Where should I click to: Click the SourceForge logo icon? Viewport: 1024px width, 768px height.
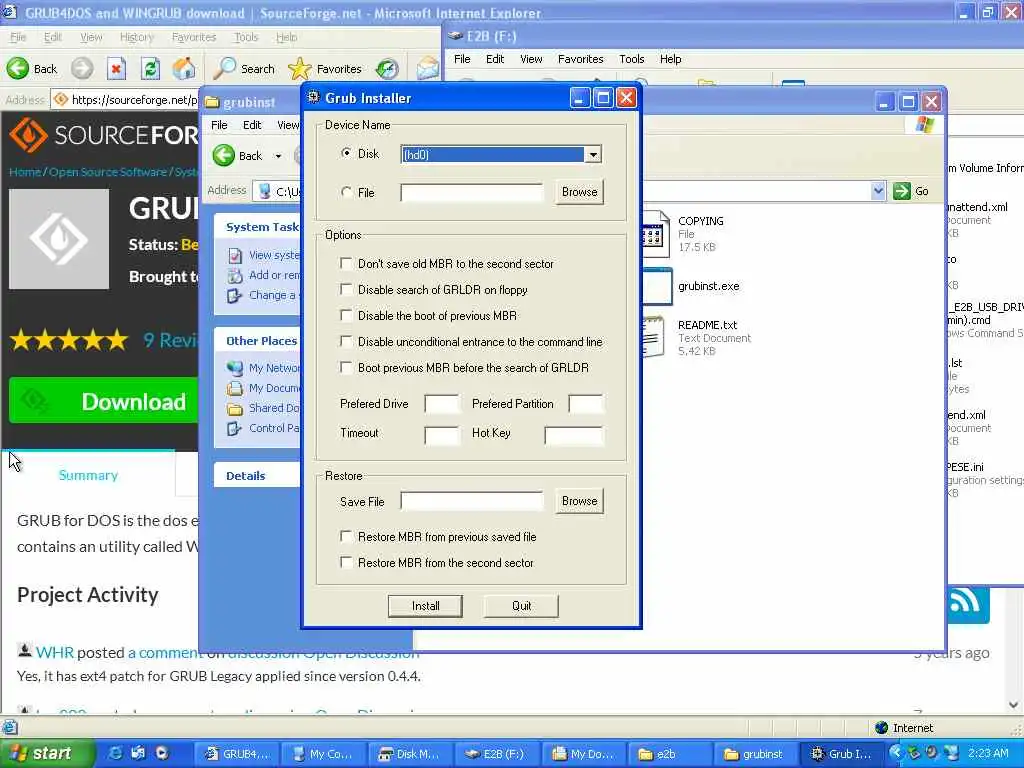tap(28, 135)
